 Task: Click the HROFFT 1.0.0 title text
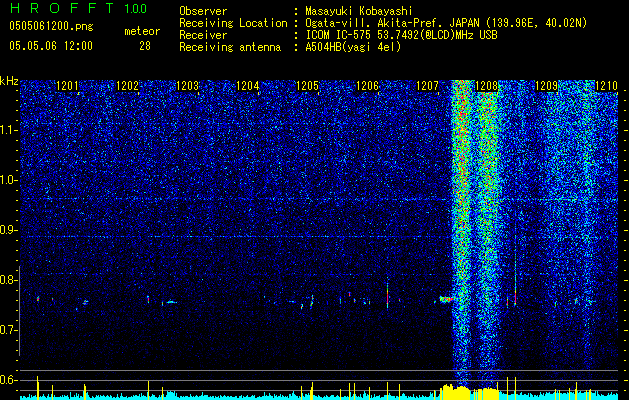(x=79, y=8)
